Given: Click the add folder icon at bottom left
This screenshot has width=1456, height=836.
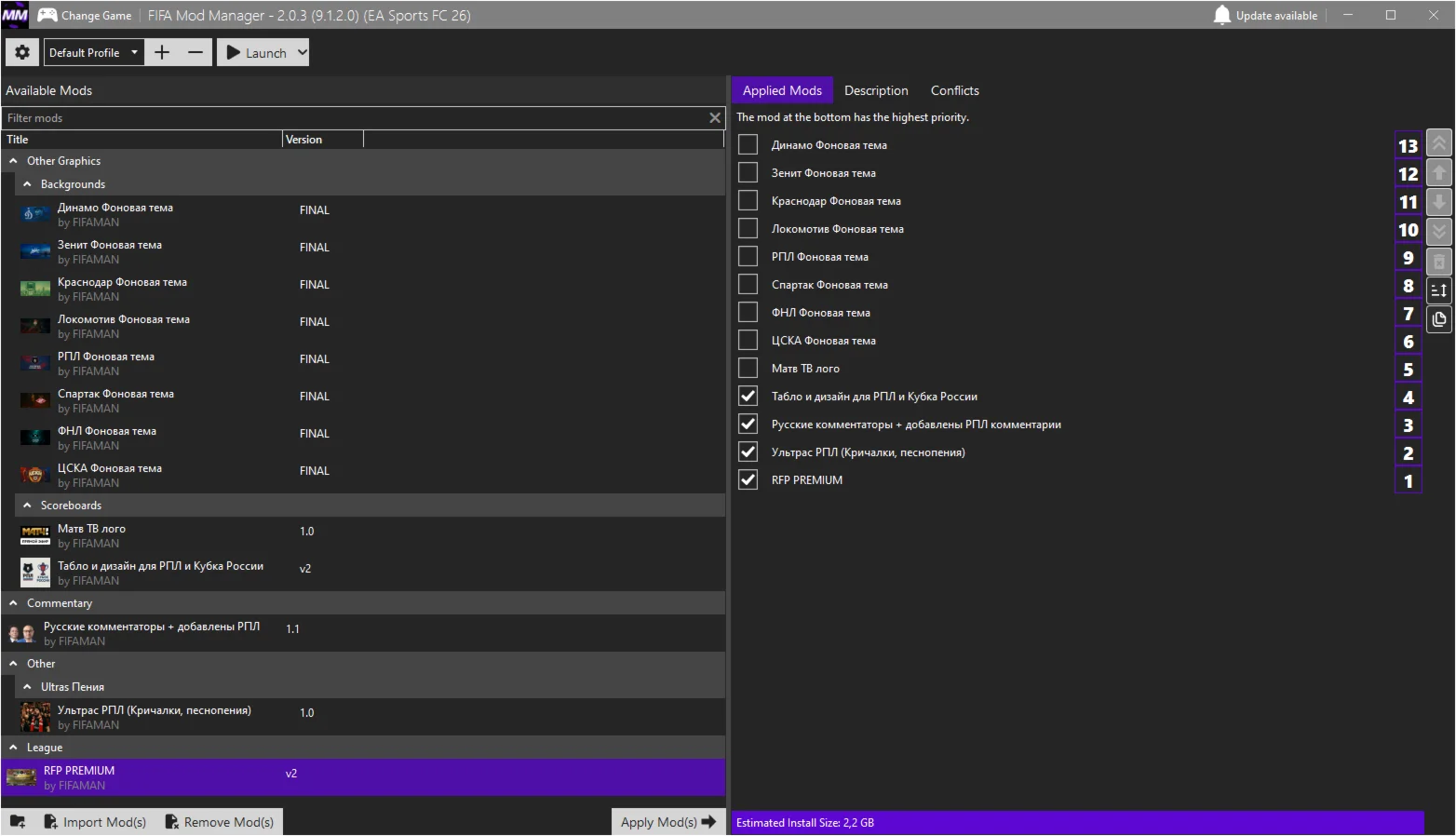Looking at the screenshot, I should click(18, 822).
